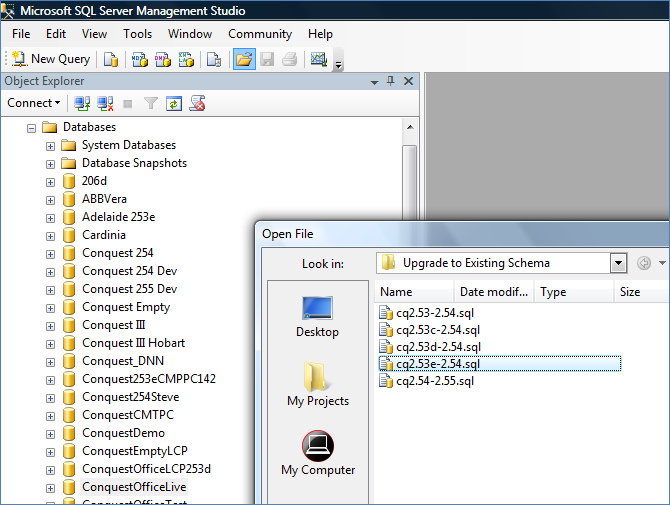Image resolution: width=670 pixels, height=505 pixels.
Task: Go to My Projects in Open File places
Action: (318, 384)
